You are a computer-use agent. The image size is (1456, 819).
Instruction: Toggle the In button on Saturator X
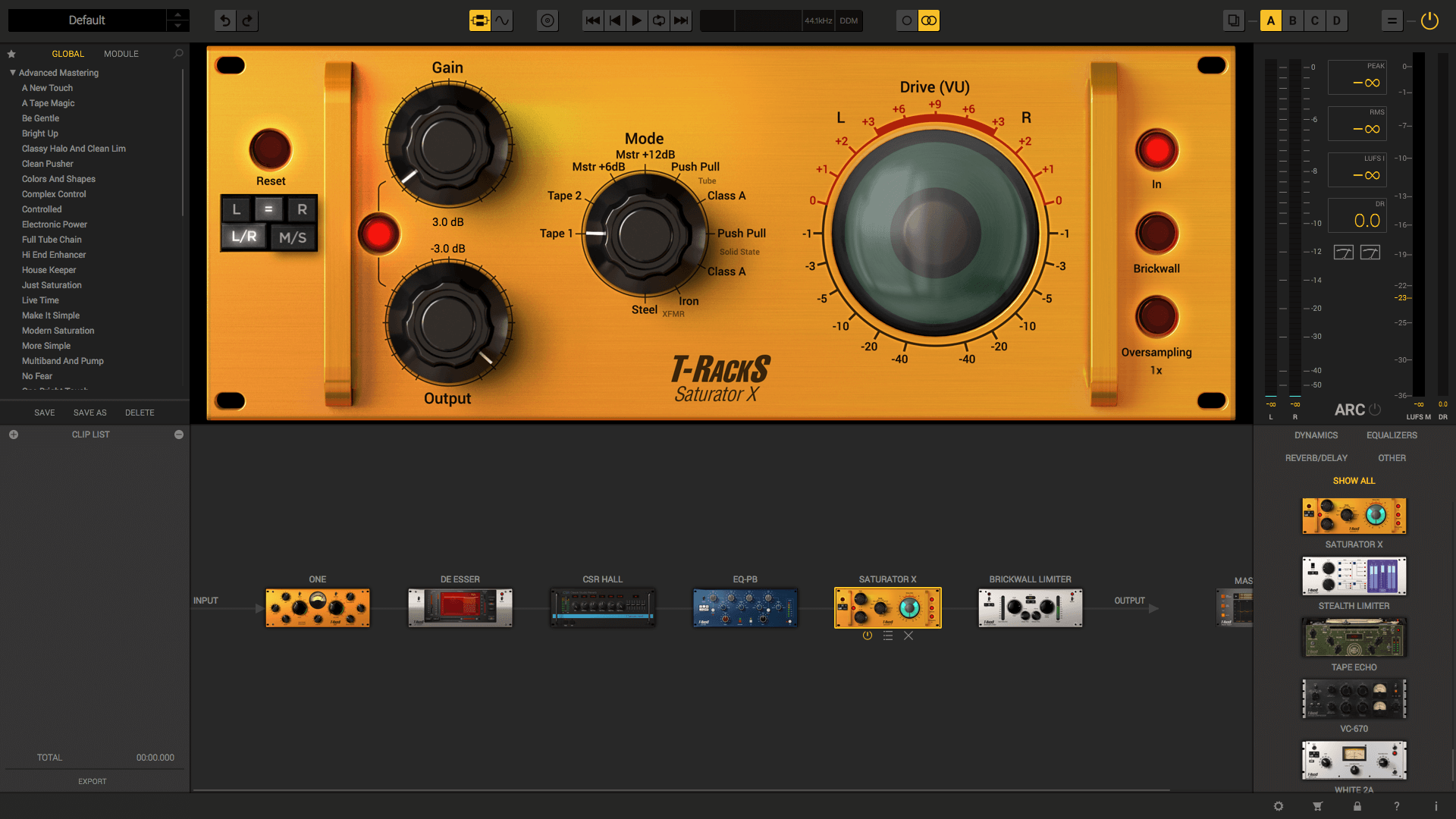[1156, 150]
